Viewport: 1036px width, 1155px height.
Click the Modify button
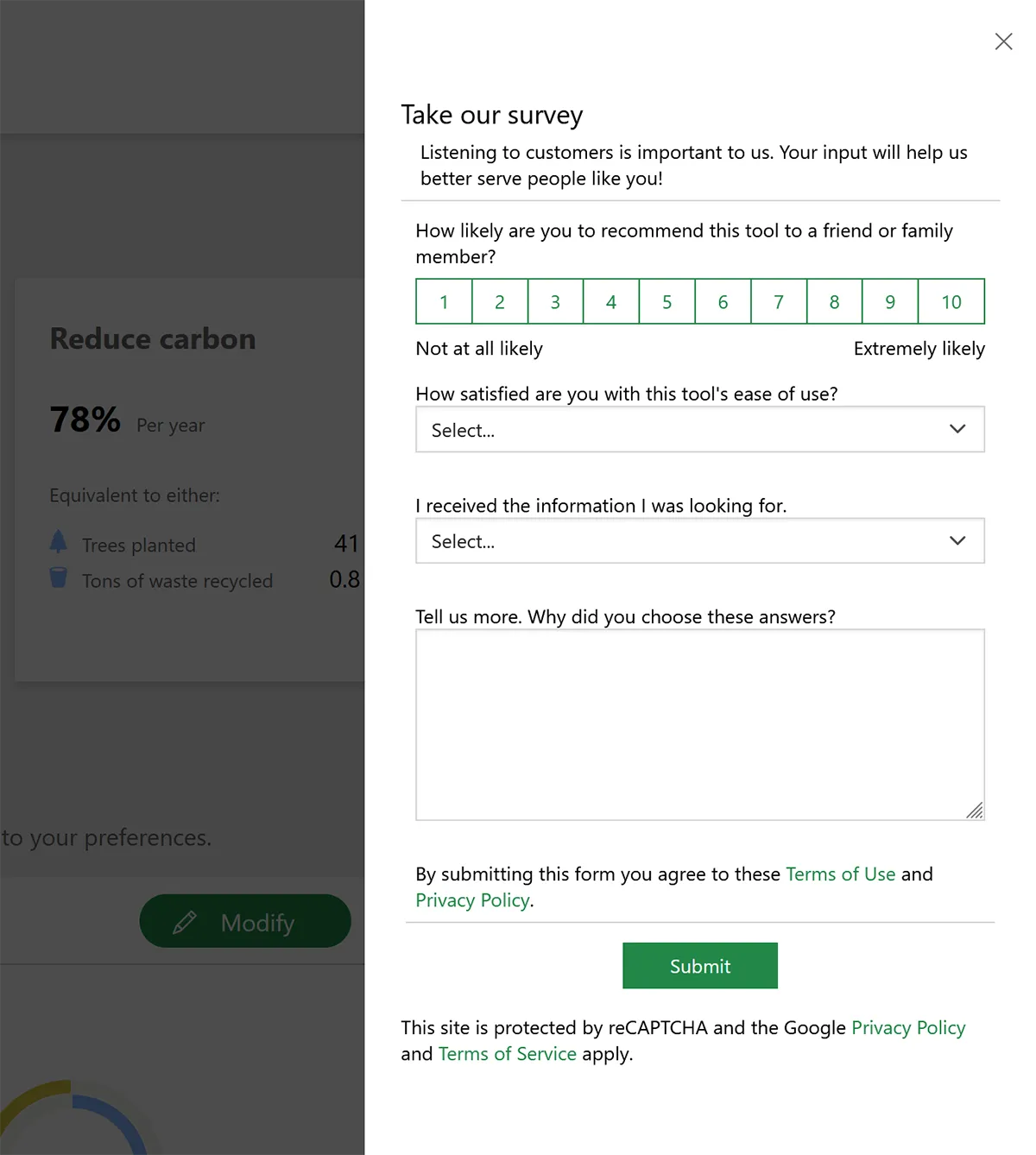click(x=245, y=922)
